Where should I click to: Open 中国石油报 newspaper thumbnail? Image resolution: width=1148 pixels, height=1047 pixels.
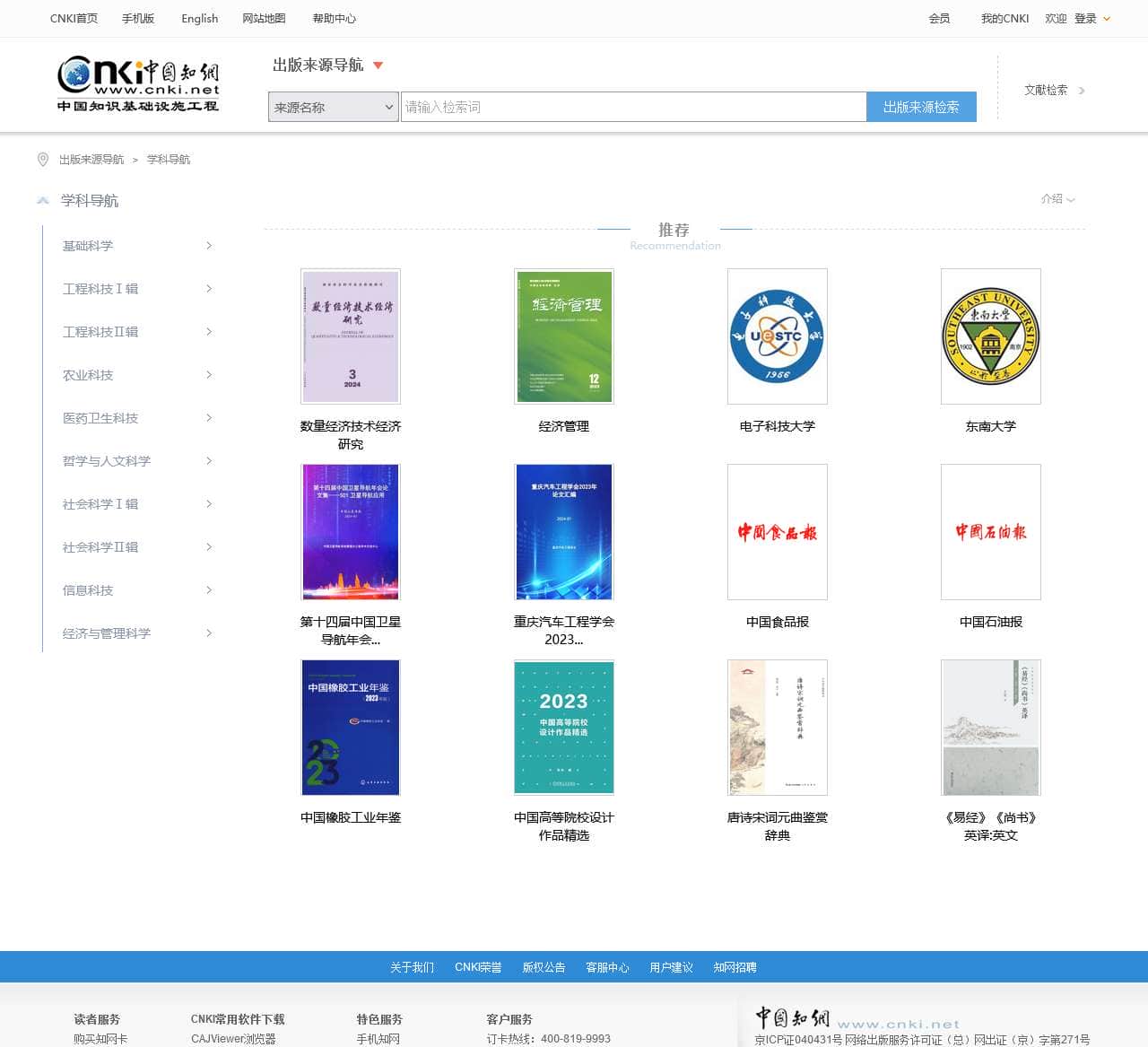tap(991, 532)
